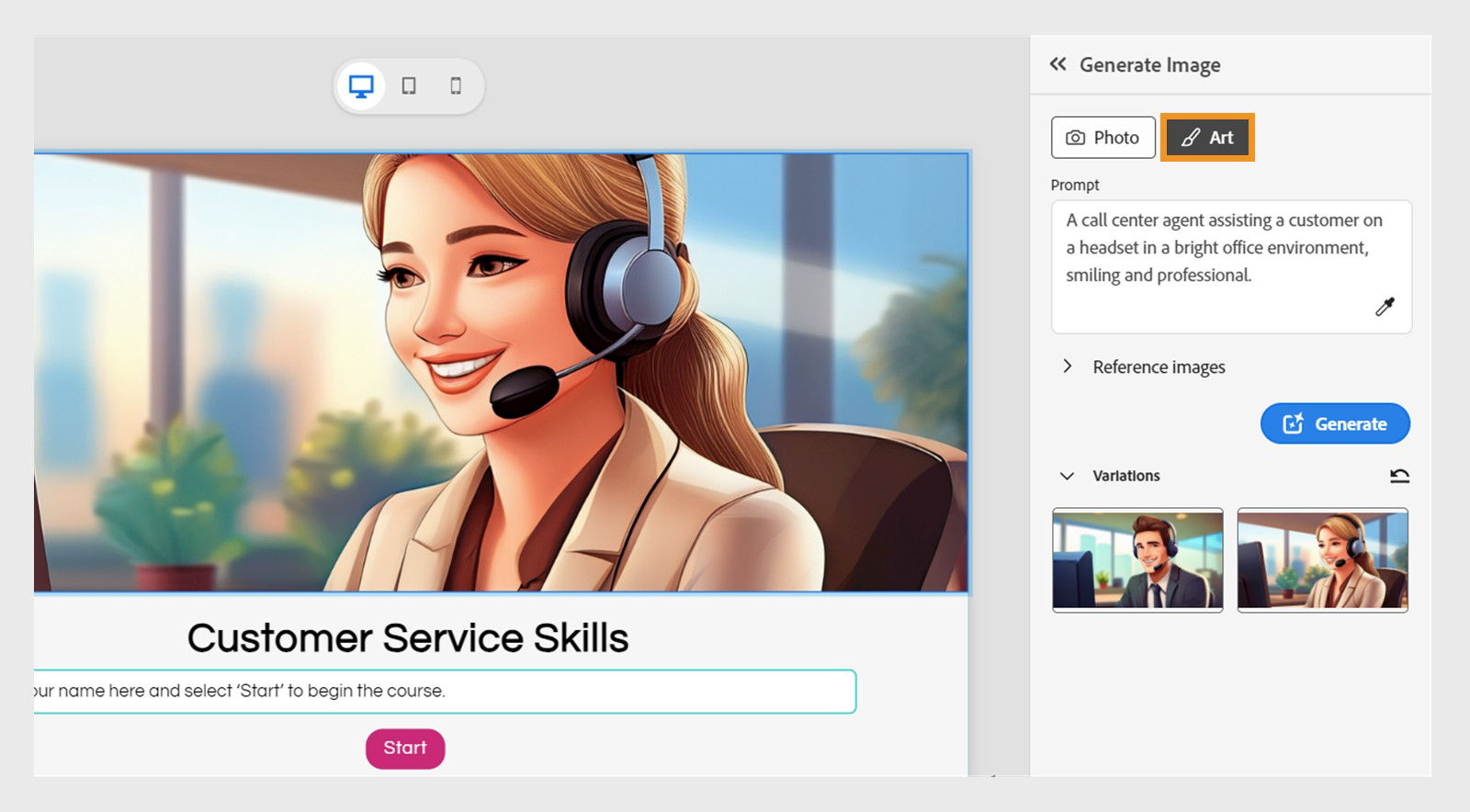Select the Photo style option
The width and height of the screenshot is (1470, 812).
pos(1102,138)
